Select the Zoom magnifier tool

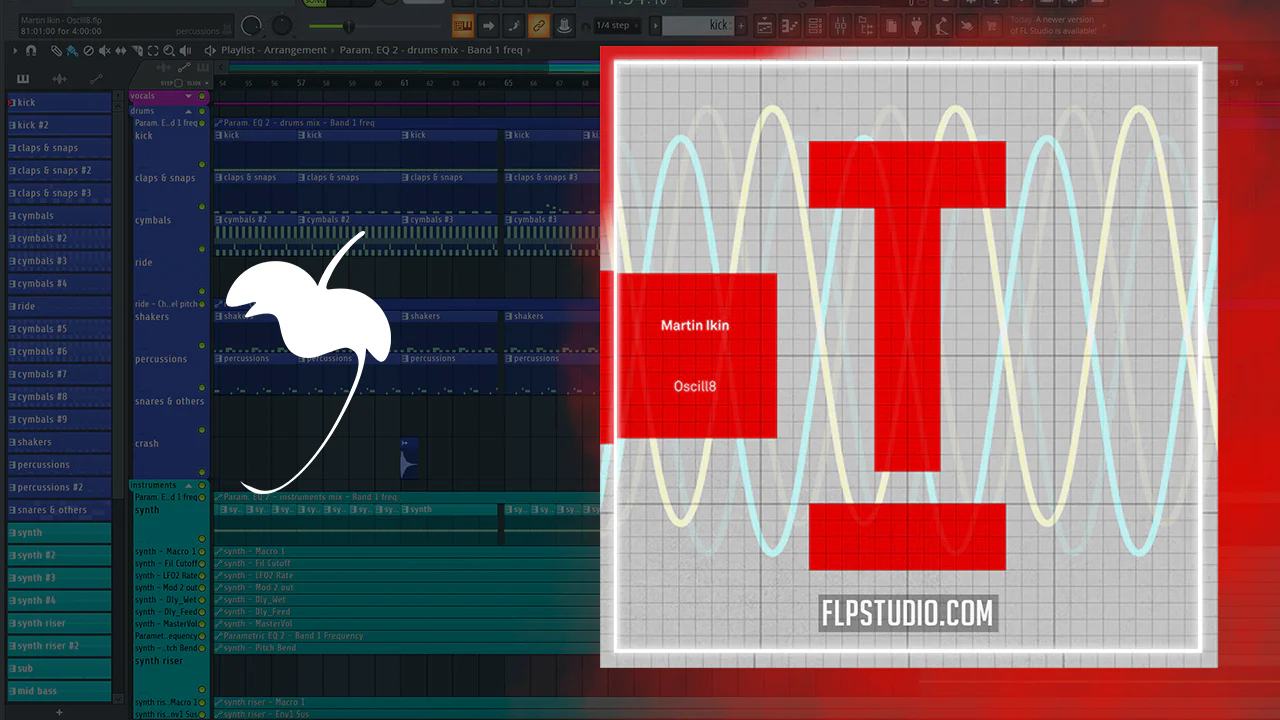point(169,50)
